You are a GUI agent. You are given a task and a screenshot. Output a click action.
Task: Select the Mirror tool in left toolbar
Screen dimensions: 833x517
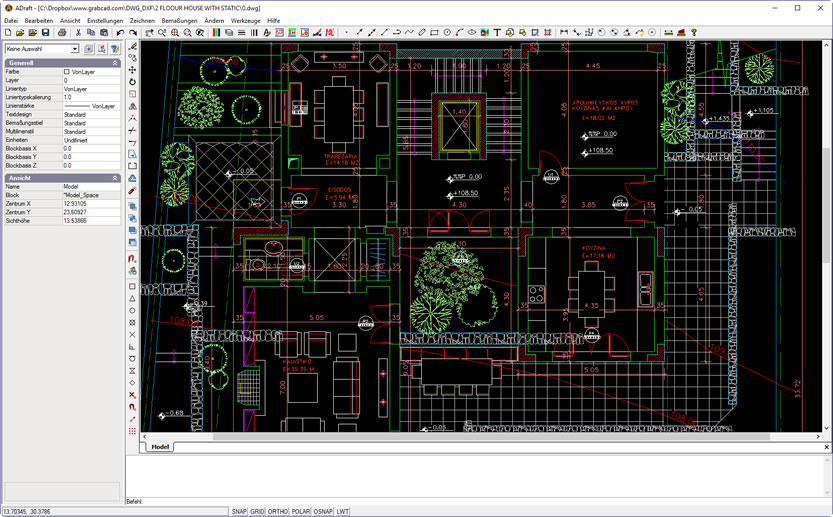point(132,106)
